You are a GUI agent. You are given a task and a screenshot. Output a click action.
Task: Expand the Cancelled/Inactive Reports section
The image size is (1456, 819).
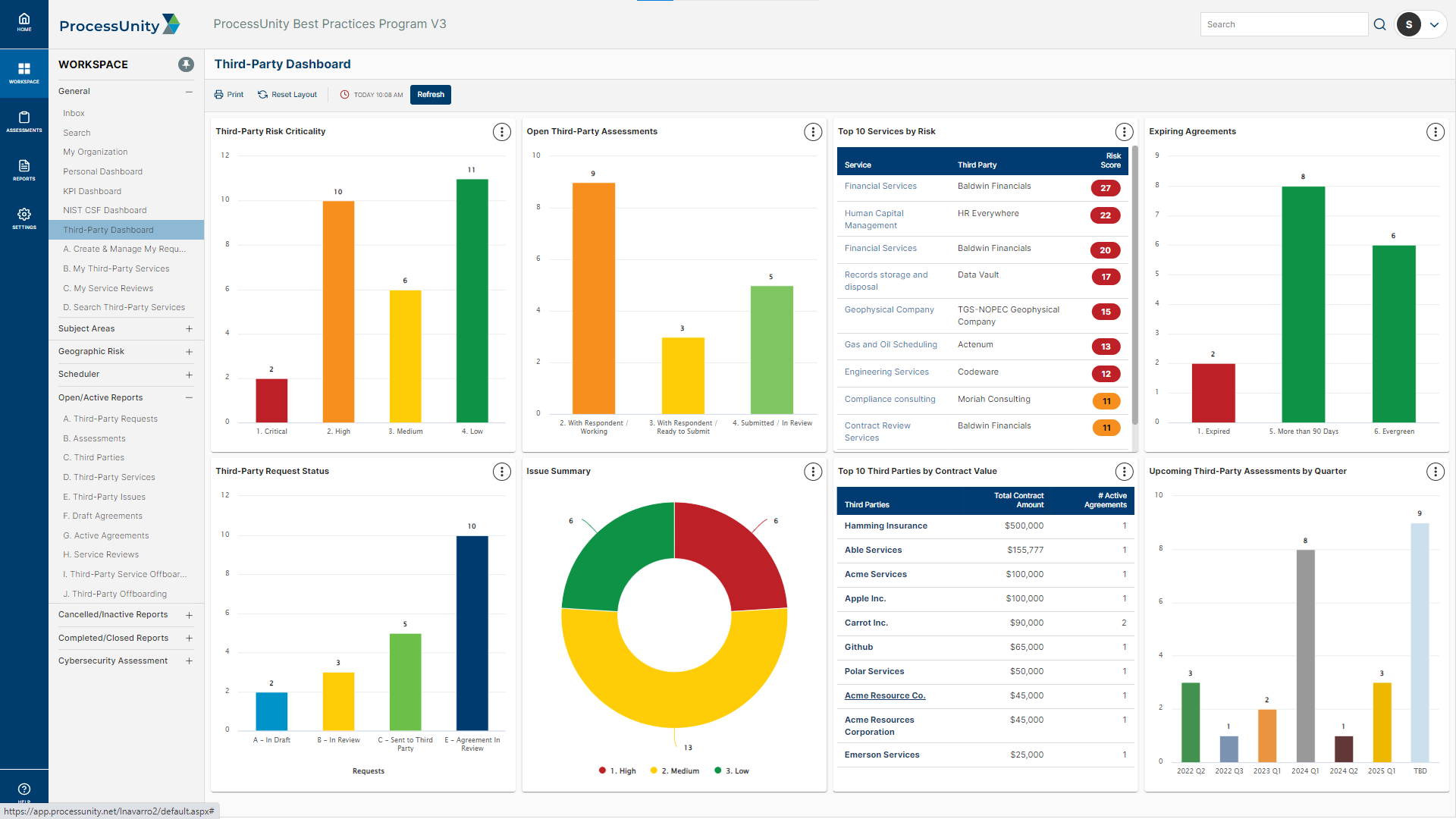(x=189, y=615)
